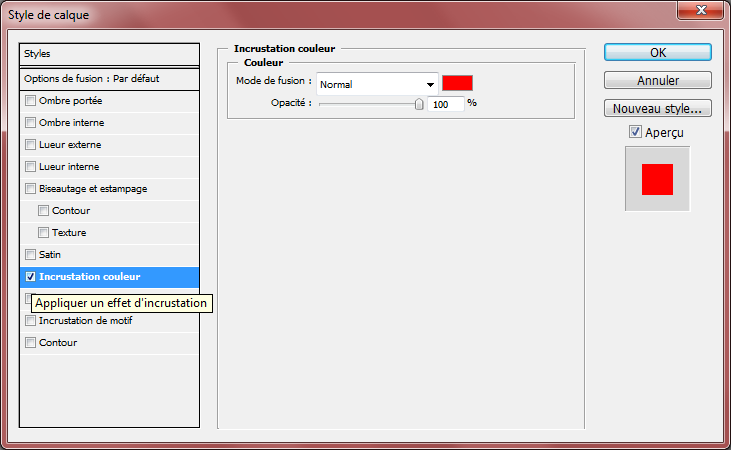The image size is (731, 450).
Task: Enable the Ombre portée checkbox
Action: point(31,101)
